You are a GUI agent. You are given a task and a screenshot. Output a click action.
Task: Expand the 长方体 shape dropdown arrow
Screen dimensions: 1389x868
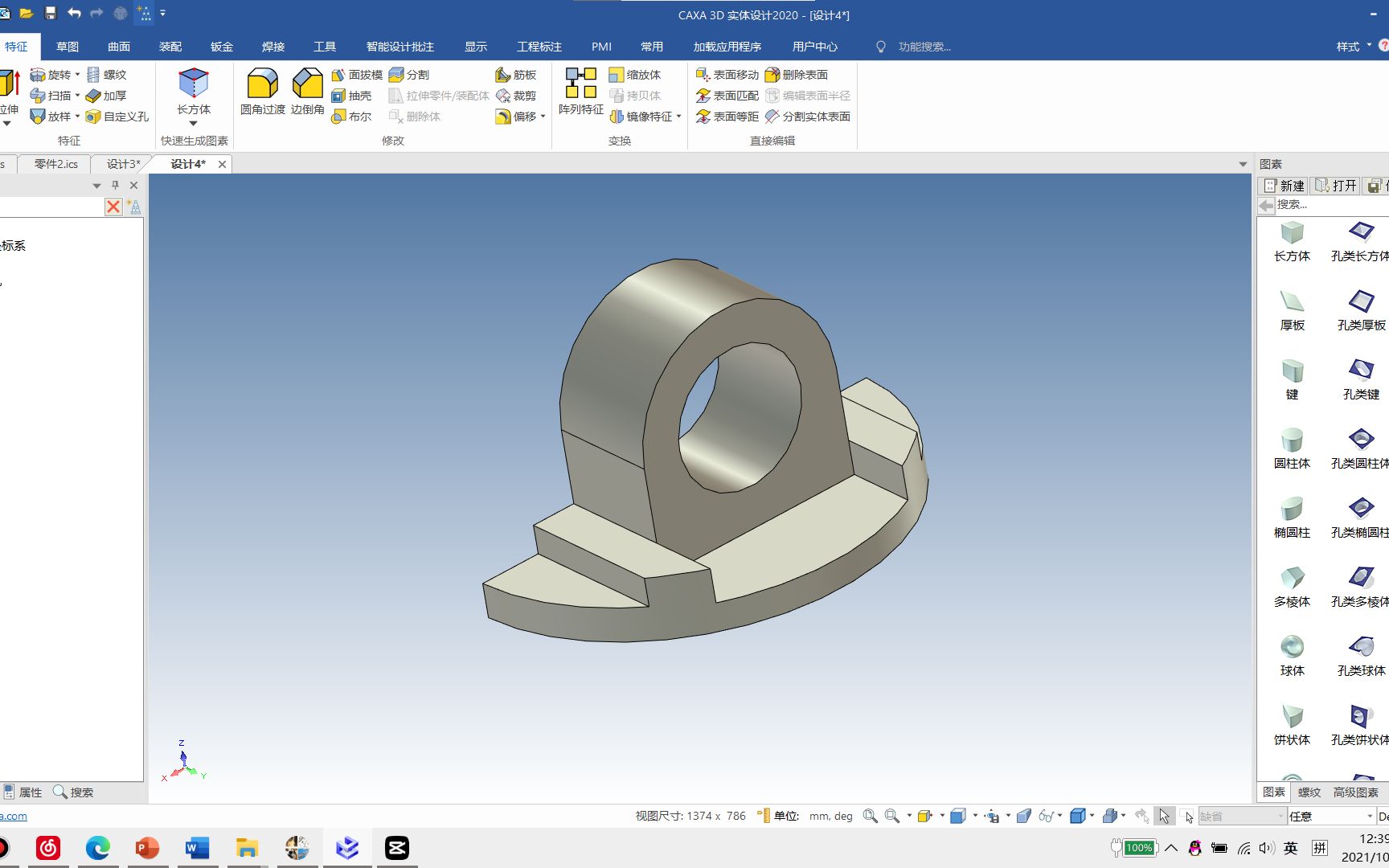pyautogui.click(x=194, y=124)
